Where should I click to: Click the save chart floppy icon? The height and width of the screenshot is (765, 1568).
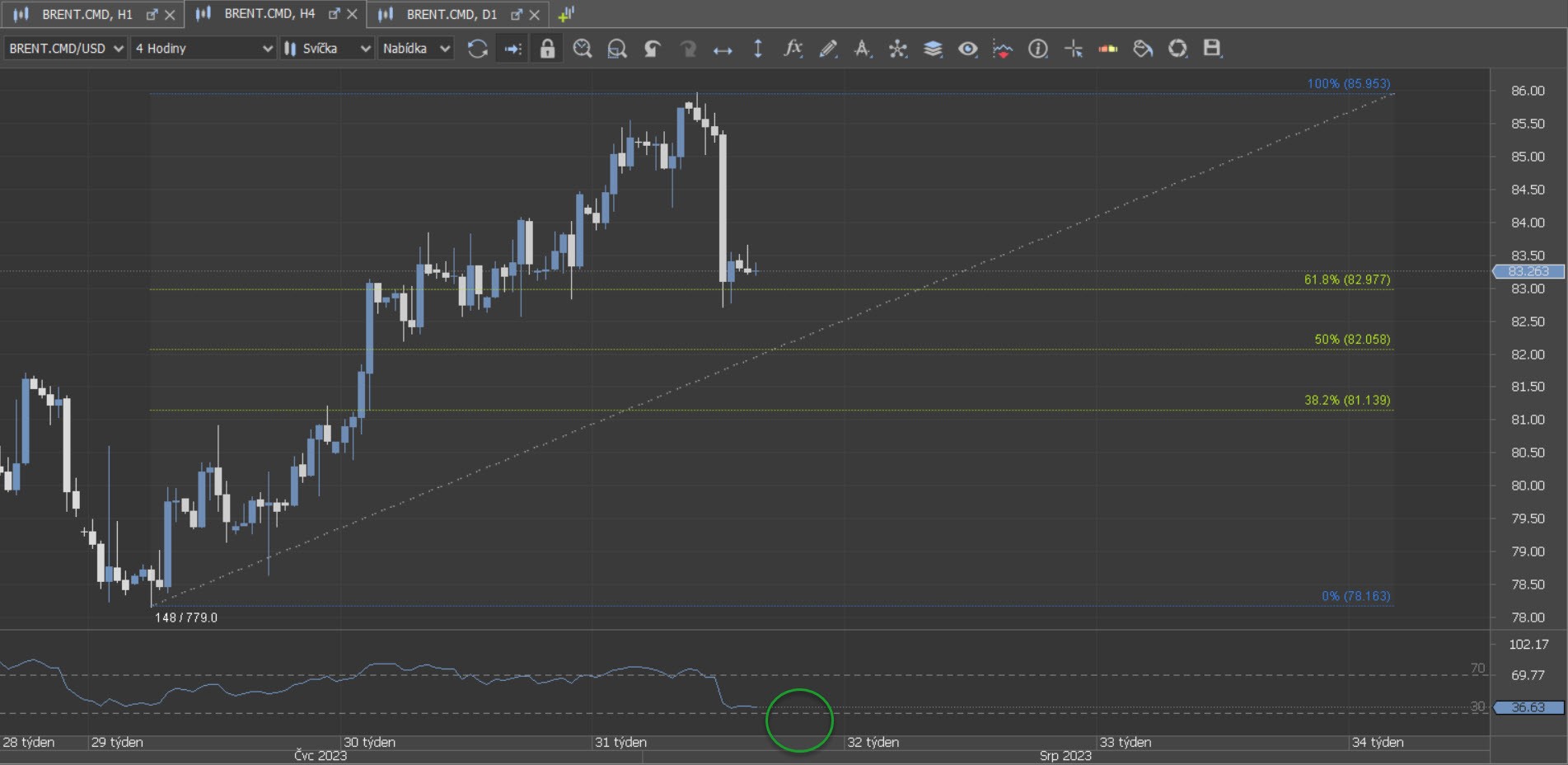[1211, 49]
